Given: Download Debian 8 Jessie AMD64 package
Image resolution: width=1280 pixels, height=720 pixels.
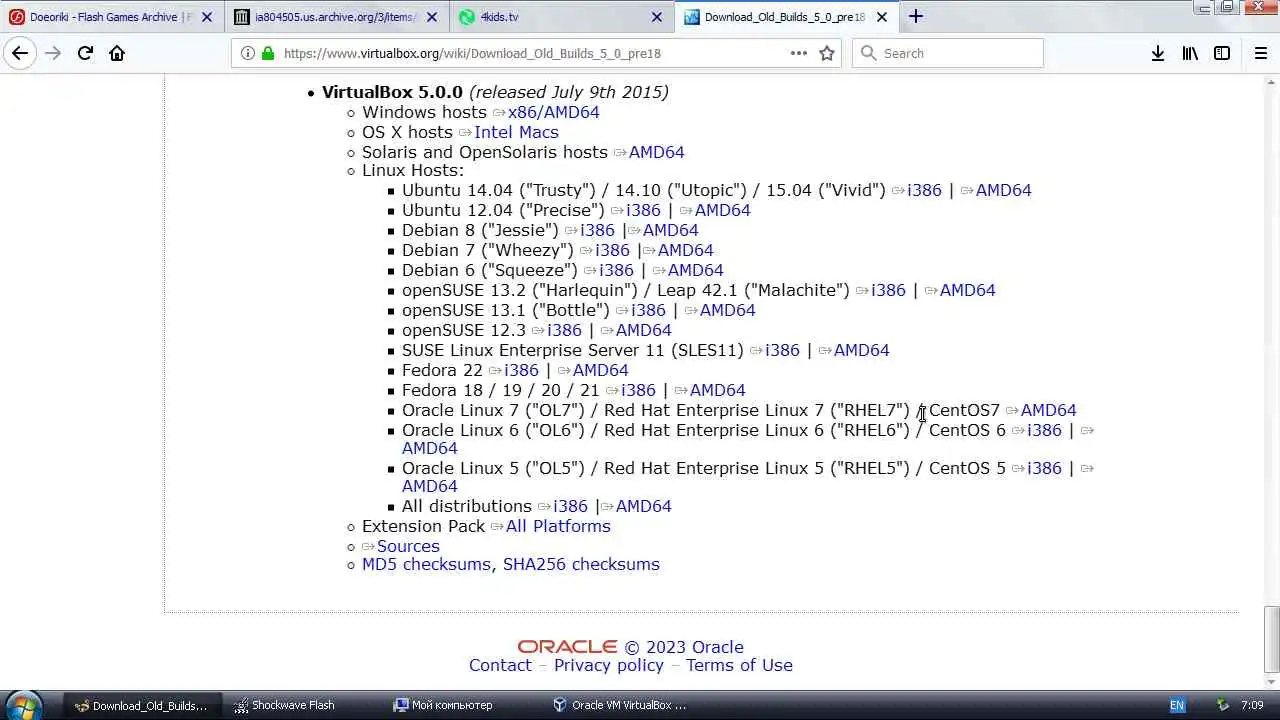Looking at the screenshot, I should click(x=670, y=230).
